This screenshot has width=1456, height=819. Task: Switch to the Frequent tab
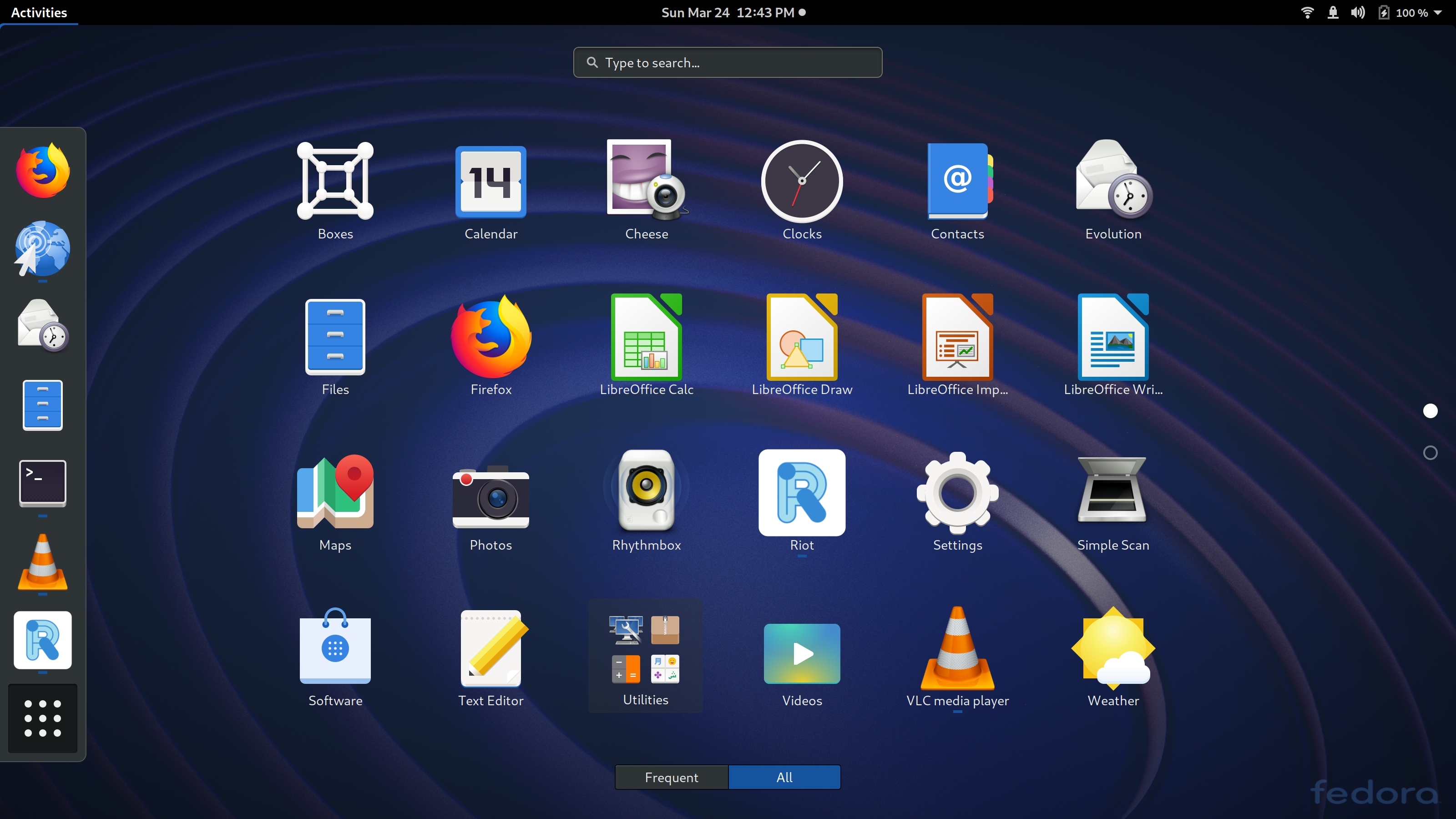coord(672,777)
